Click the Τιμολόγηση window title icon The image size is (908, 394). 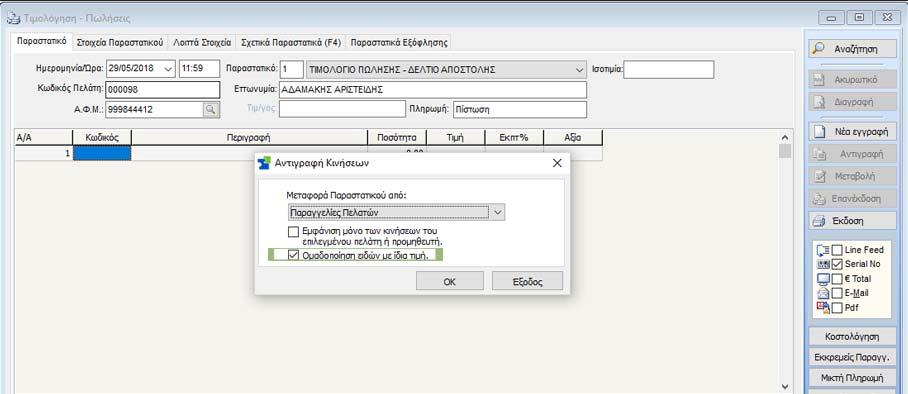click(12, 19)
